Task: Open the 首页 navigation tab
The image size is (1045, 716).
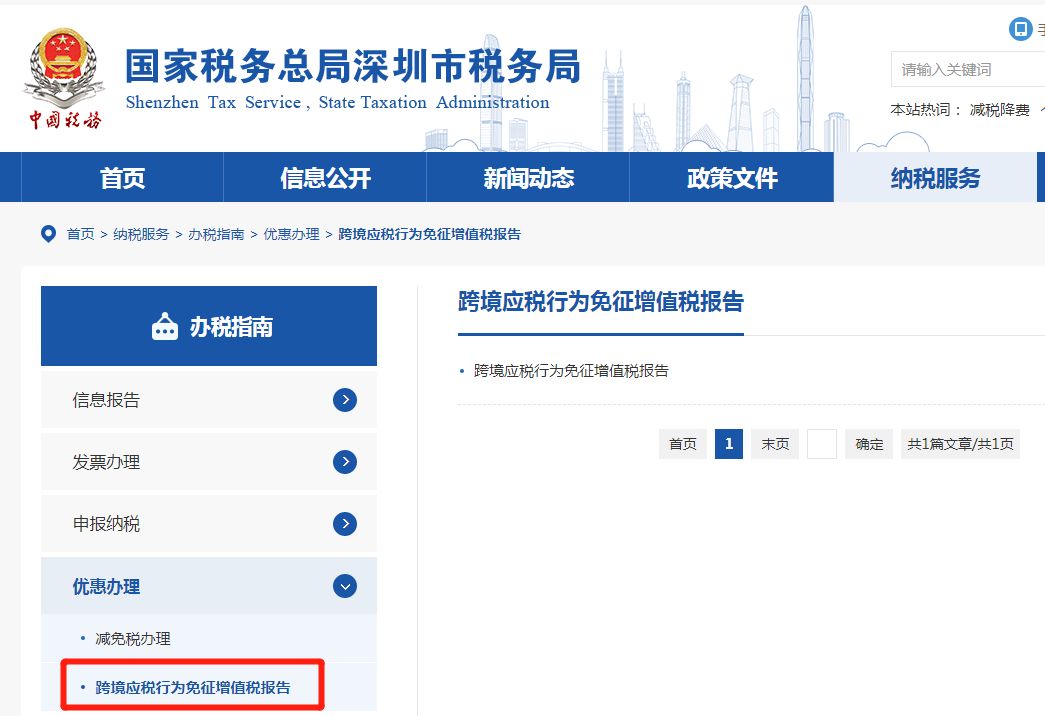Action: click(122, 178)
